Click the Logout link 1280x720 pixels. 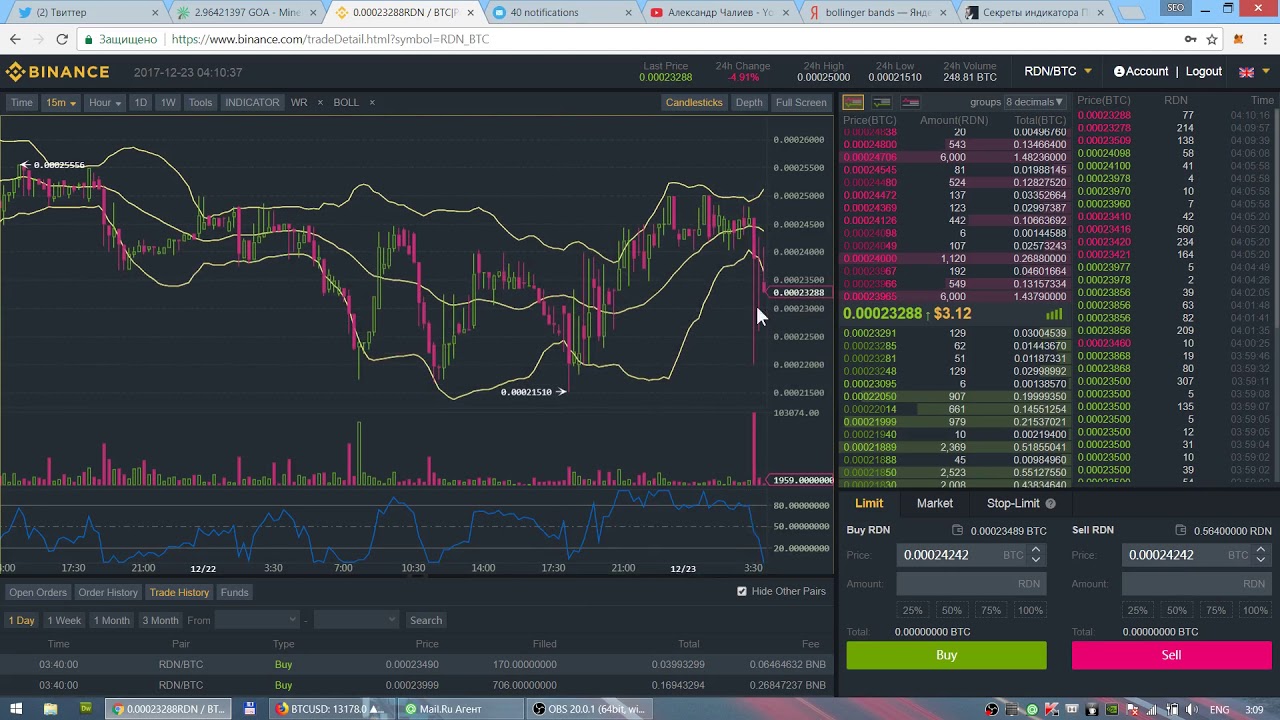coord(1204,72)
